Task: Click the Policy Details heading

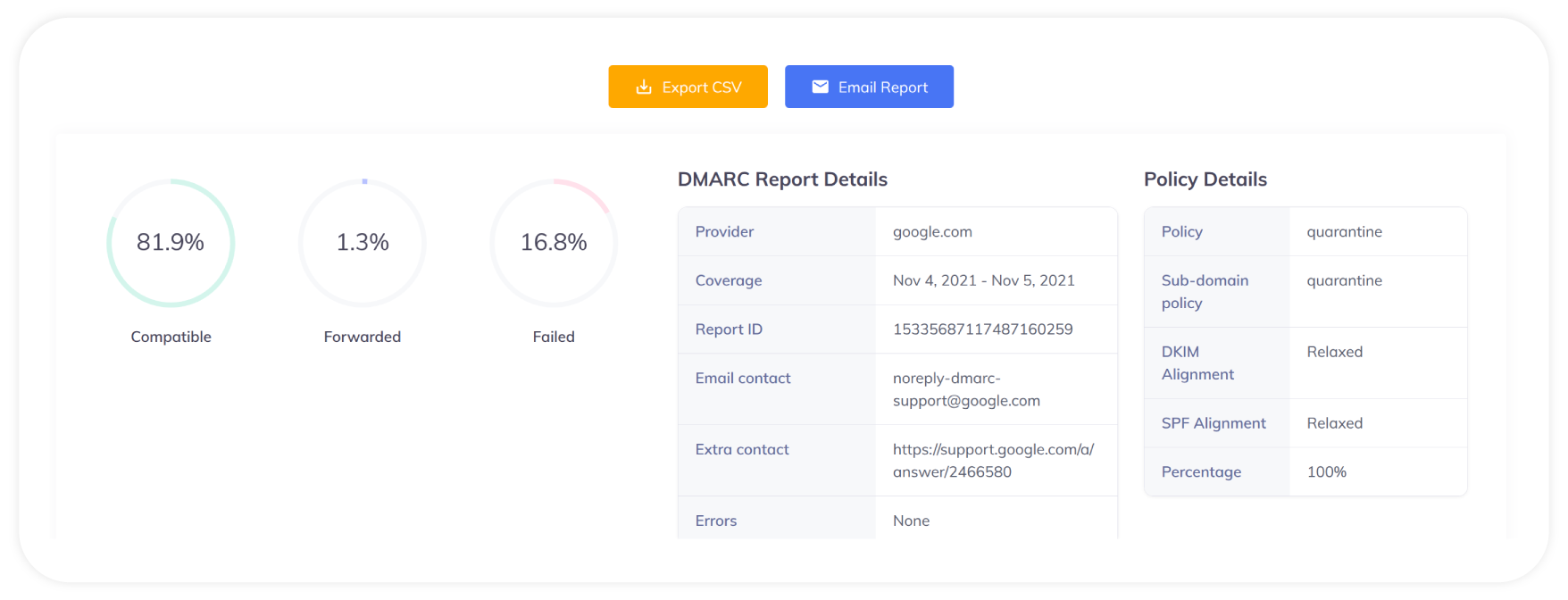Action: coord(1205,179)
